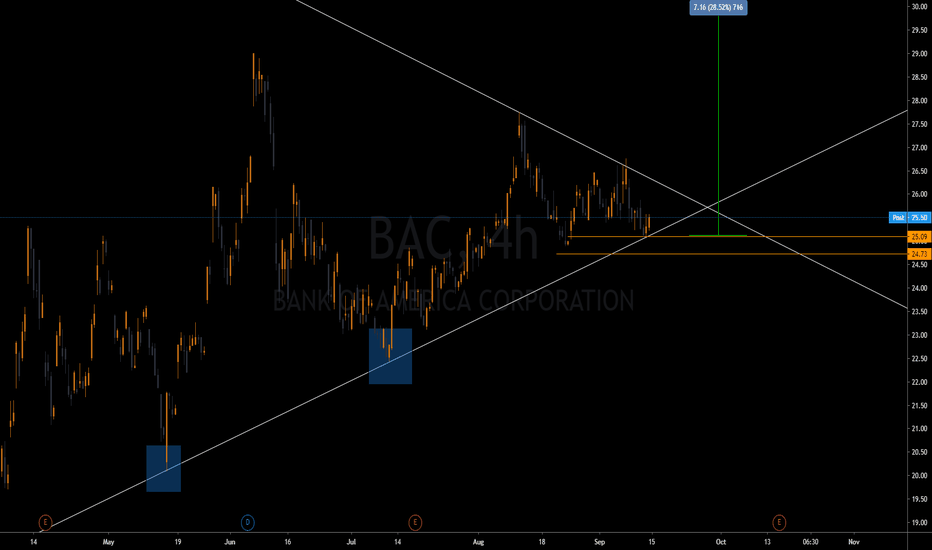
Task: Click the 'Jun' label on the time axis
Action: (x=230, y=542)
